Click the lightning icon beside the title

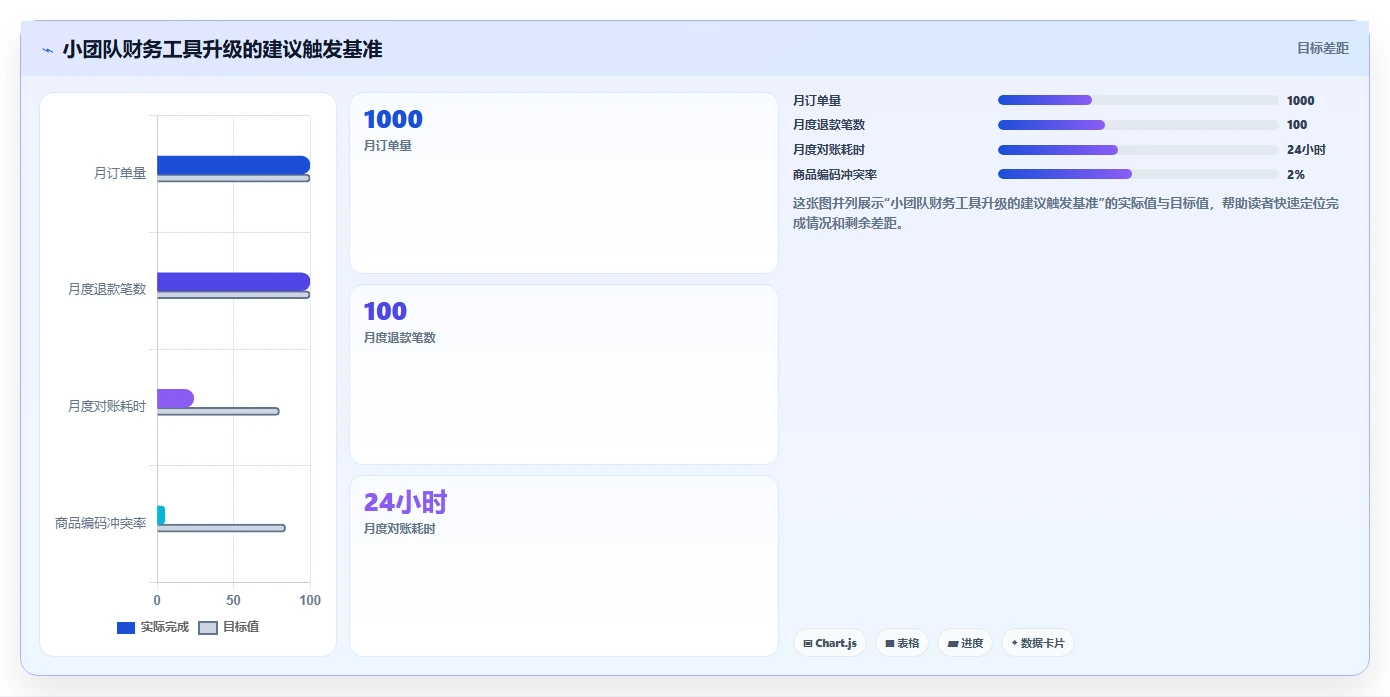click(48, 50)
